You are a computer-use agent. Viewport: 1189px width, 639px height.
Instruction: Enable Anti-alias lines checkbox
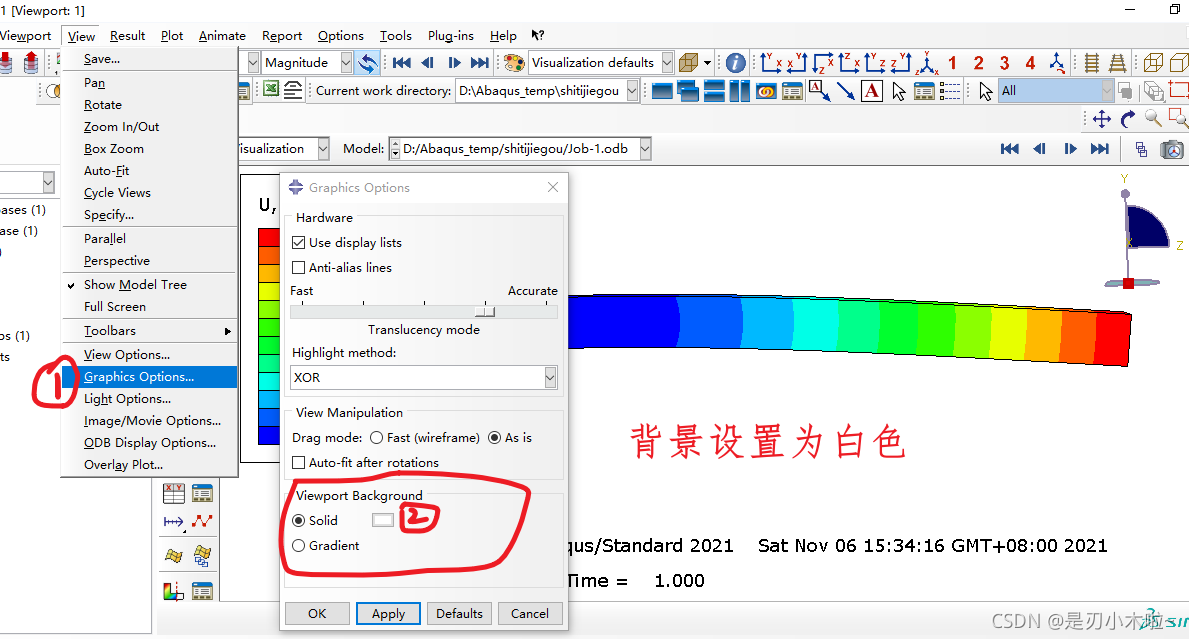299,268
